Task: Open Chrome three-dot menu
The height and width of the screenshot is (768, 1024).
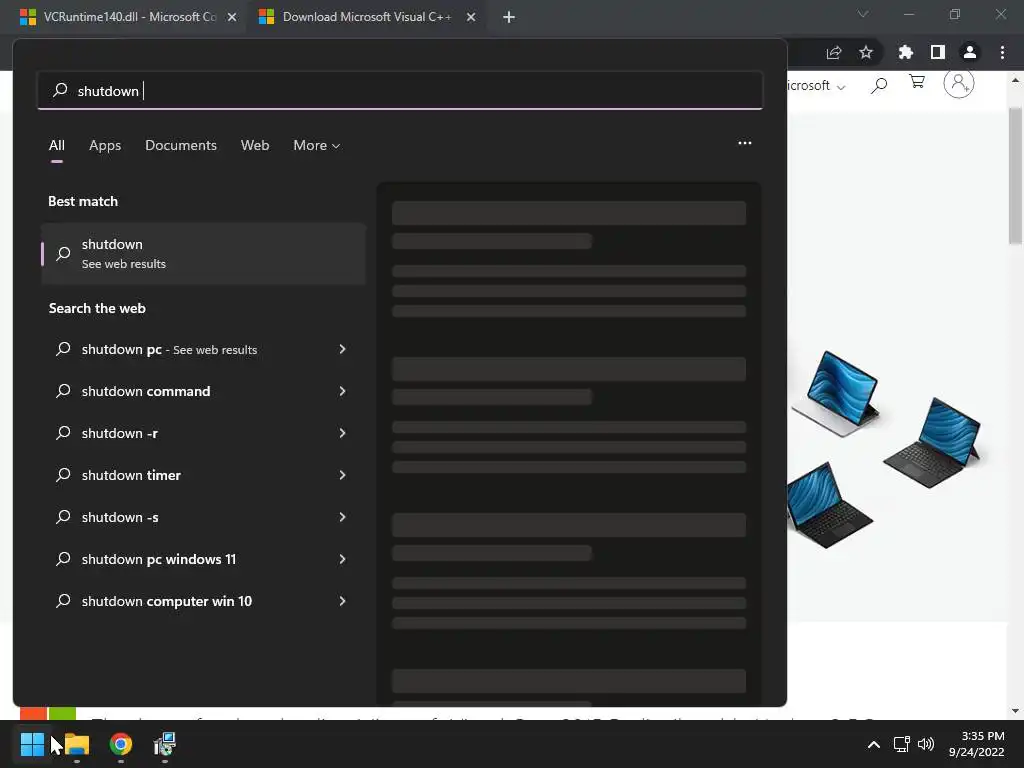Action: [x=1002, y=52]
